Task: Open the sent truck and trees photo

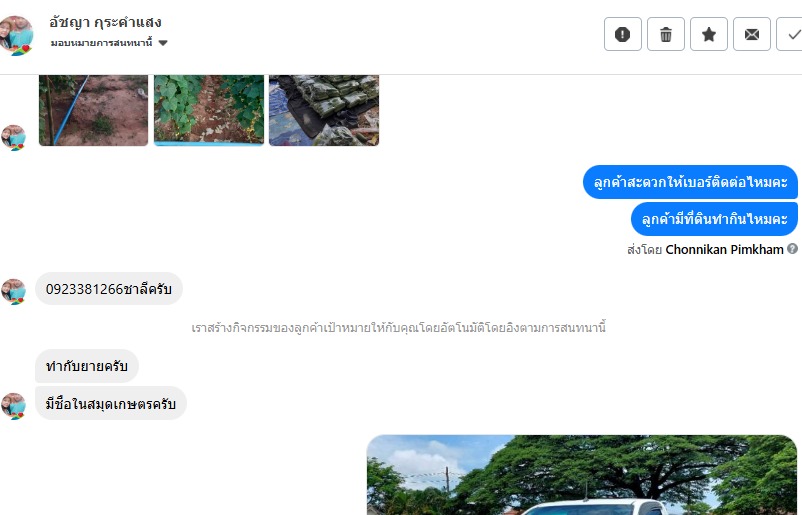Action: pos(582,475)
